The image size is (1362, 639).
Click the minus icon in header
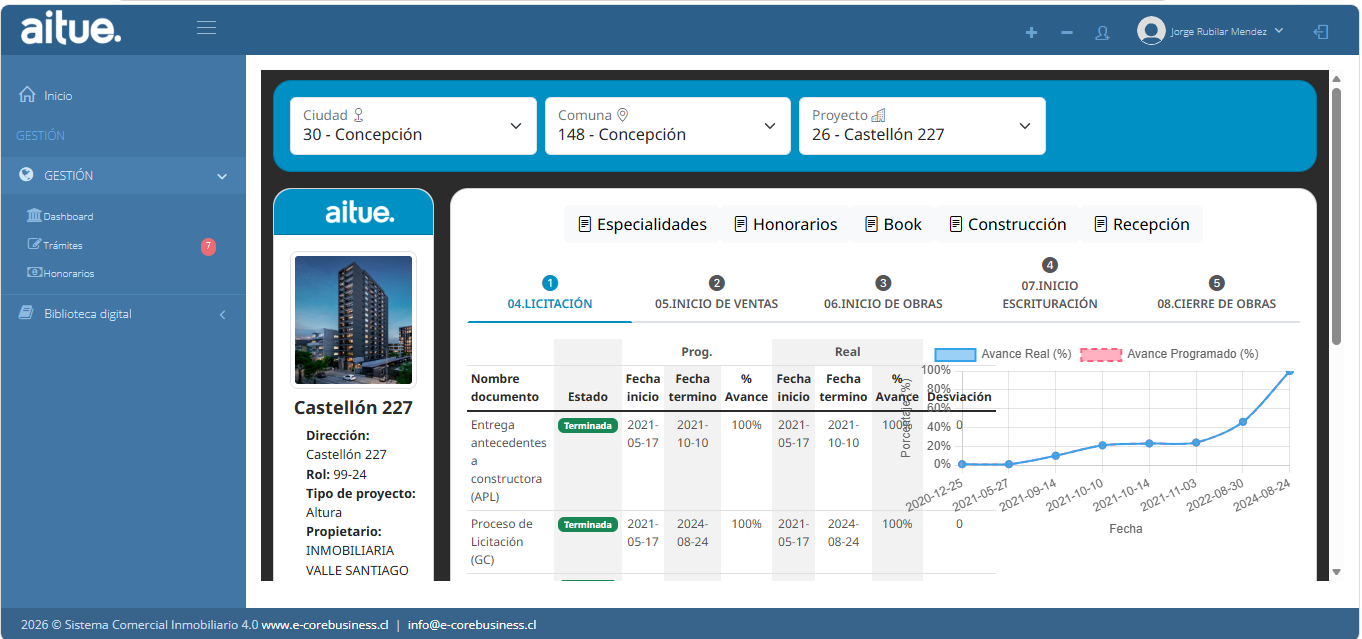pyautogui.click(x=1067, y=33)
